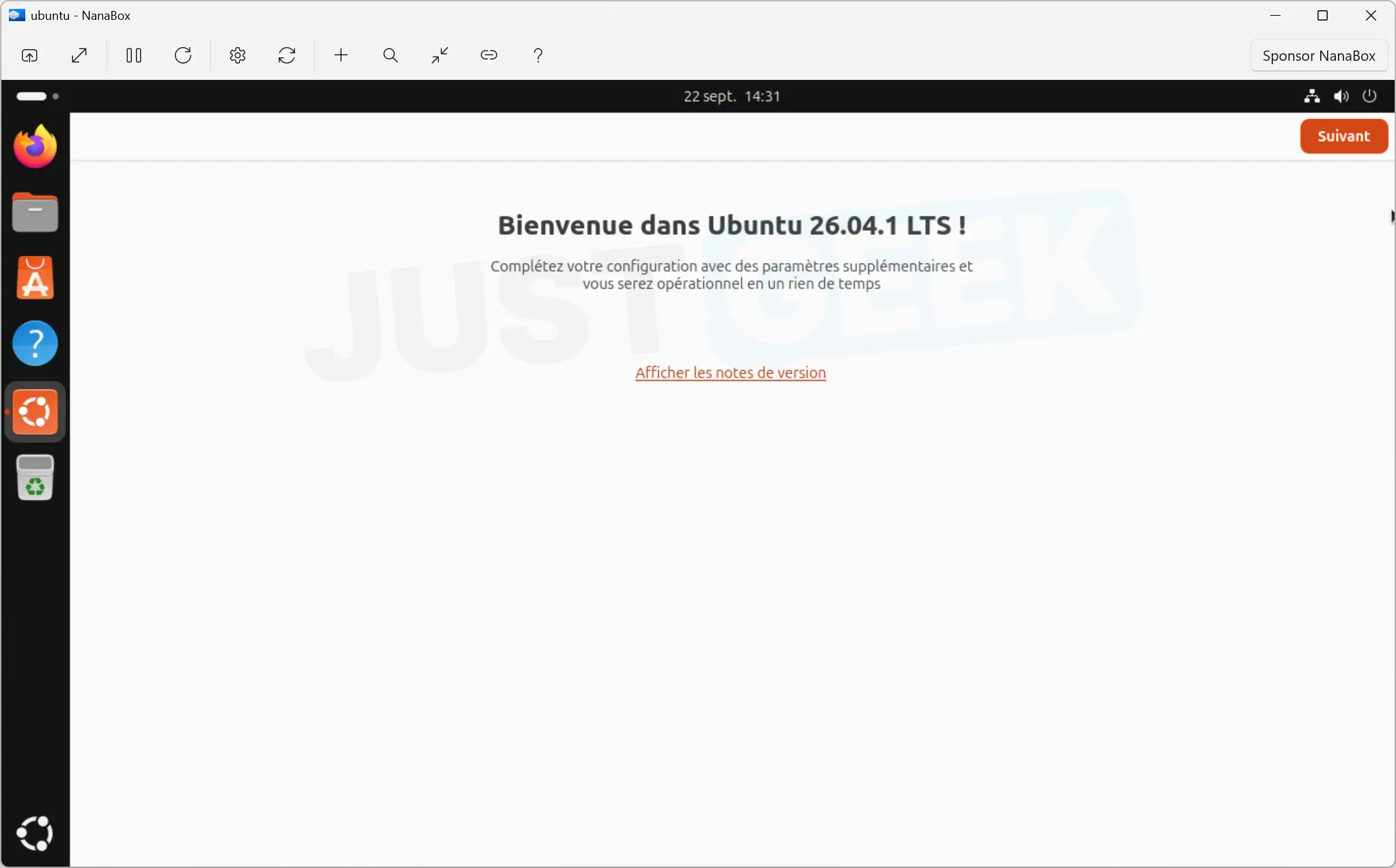The width and height of the screenshot is (1396, 868).
Task: Open the Trash in the dock
Action: [x=35, y=478]
